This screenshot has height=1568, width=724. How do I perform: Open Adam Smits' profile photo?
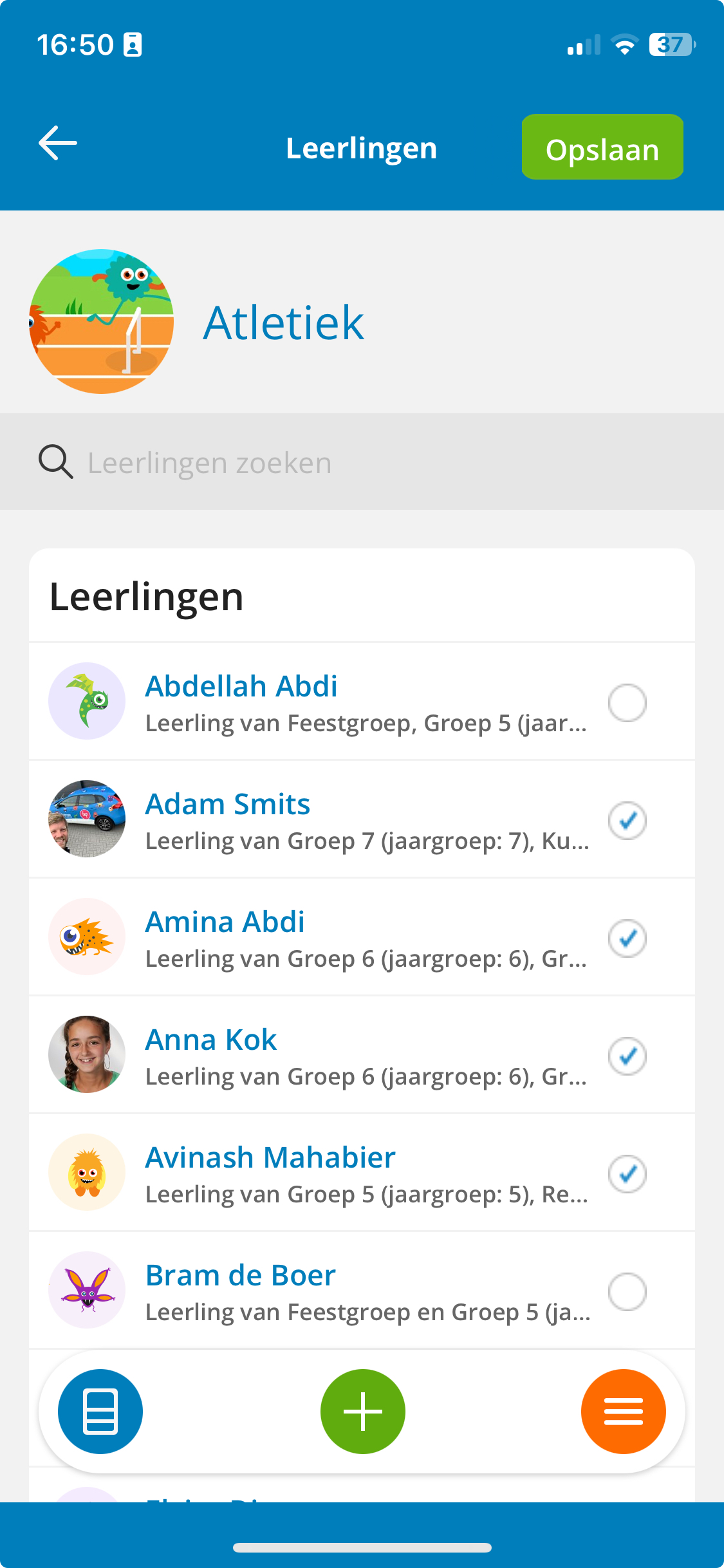tap(87, 819)
